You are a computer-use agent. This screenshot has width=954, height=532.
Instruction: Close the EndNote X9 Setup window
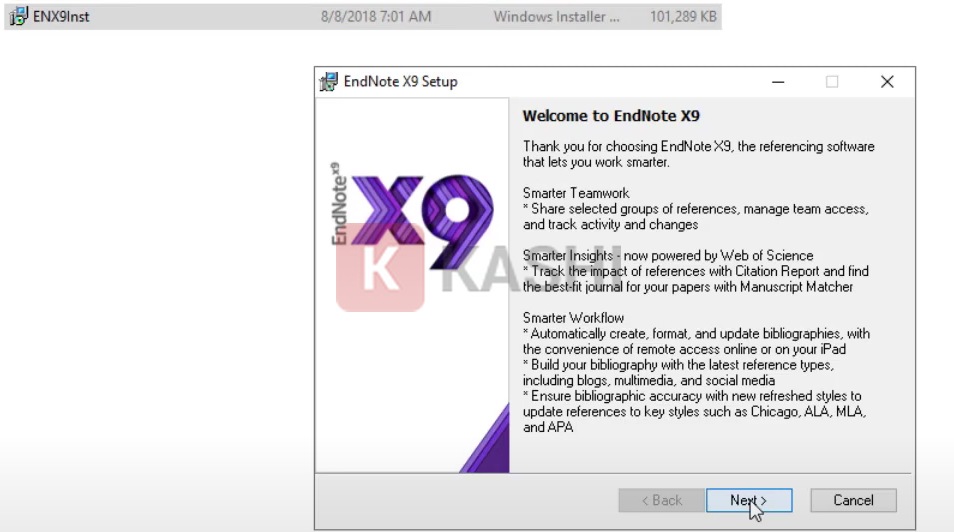[887, 82]
